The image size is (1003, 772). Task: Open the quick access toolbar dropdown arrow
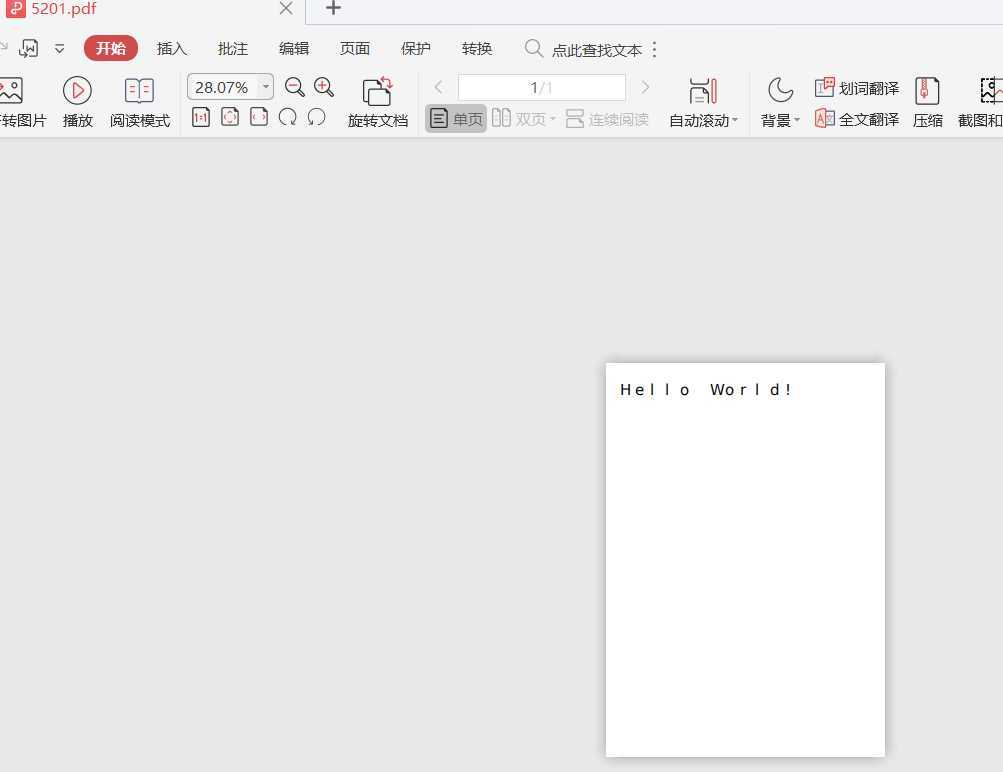(x=59, y=49)
